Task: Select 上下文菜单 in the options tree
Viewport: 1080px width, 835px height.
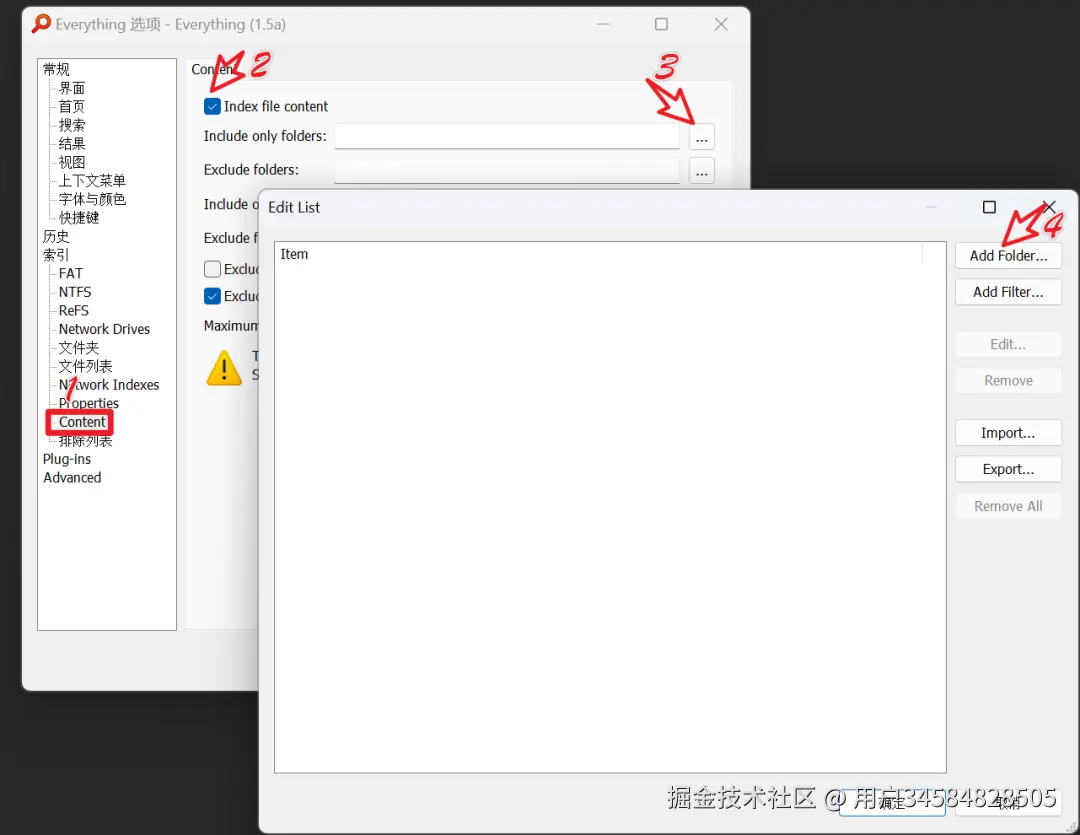Action: 92,181
